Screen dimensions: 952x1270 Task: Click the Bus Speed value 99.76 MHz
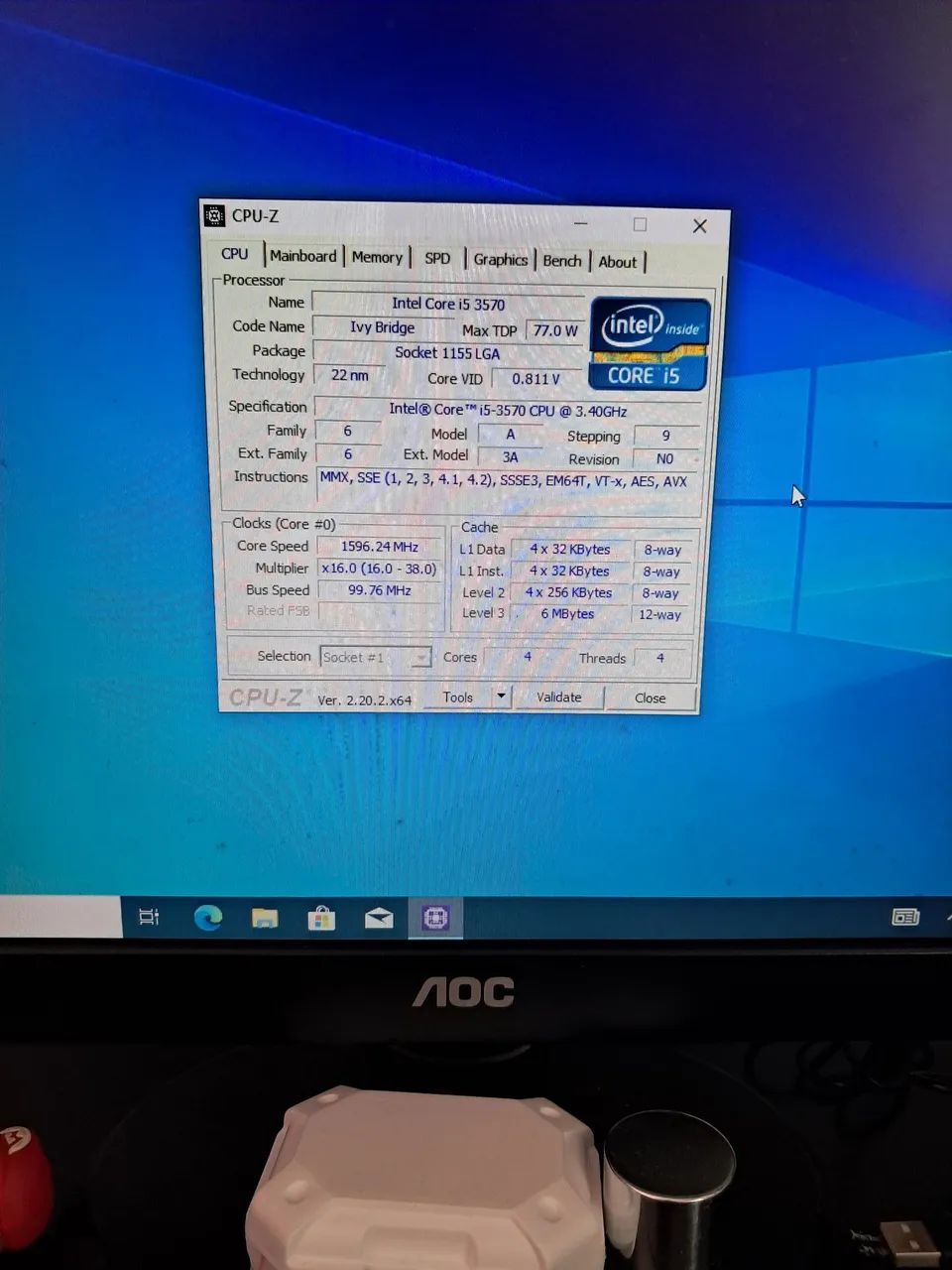tap(379, 590)
